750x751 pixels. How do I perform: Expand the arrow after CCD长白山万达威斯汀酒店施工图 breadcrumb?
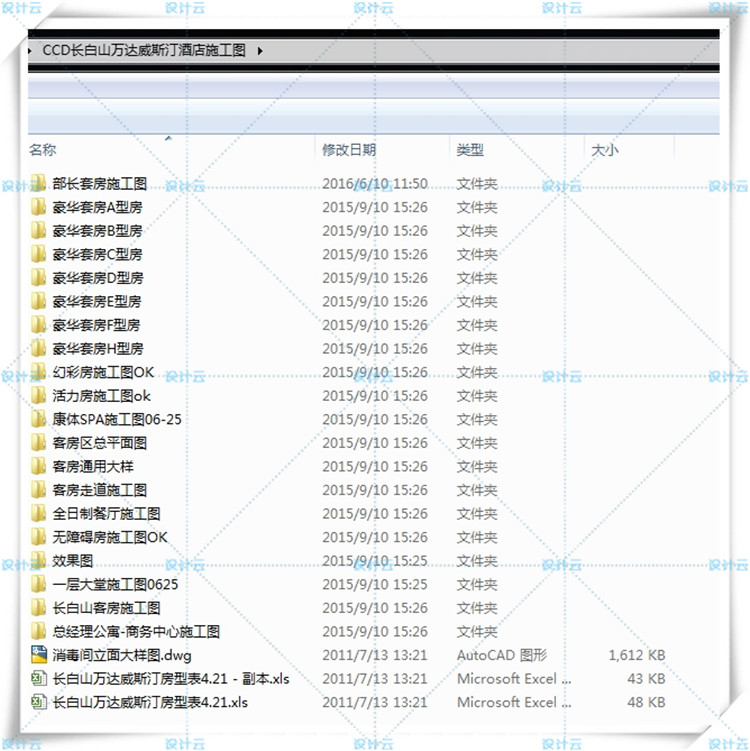[x=260, y=50]
